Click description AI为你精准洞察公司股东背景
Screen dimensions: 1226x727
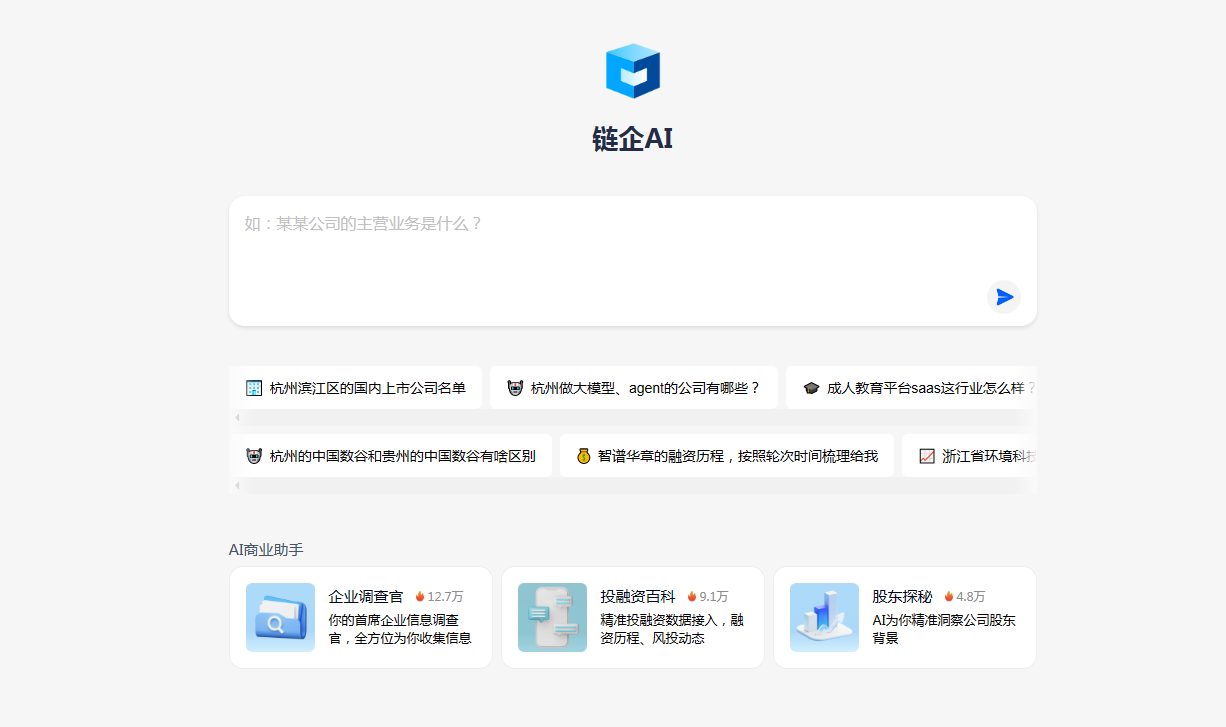click(944, 629)
